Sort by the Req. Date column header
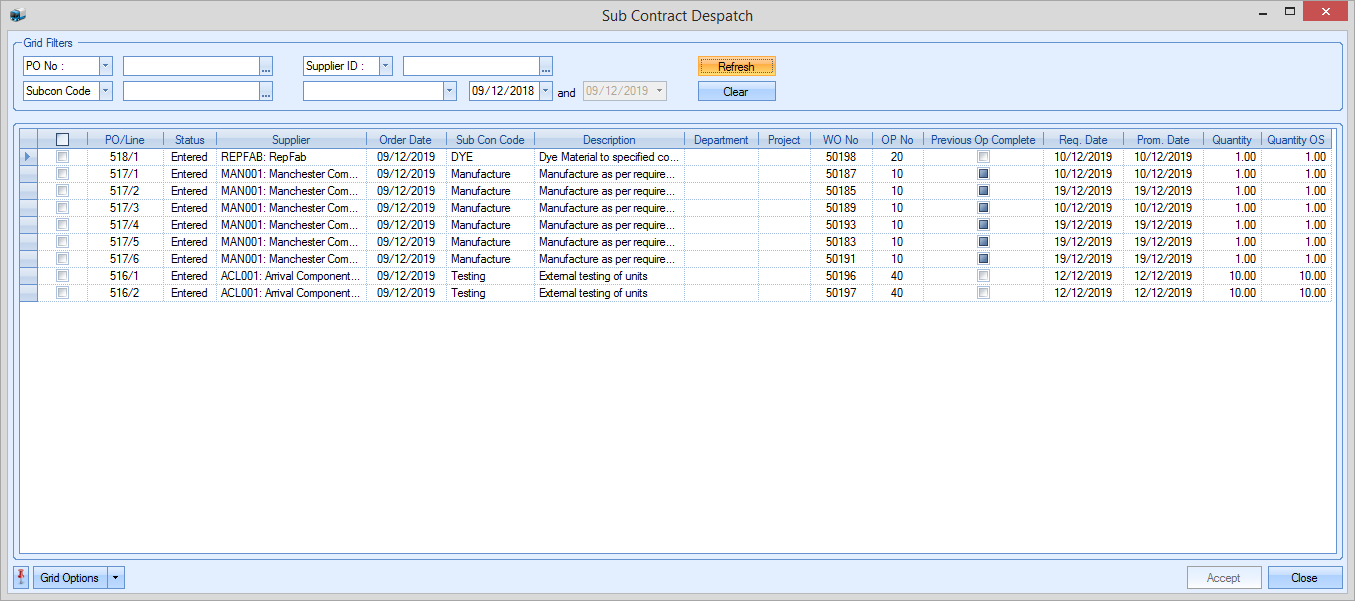1355x601 pixels. (x=1082, y=140)
